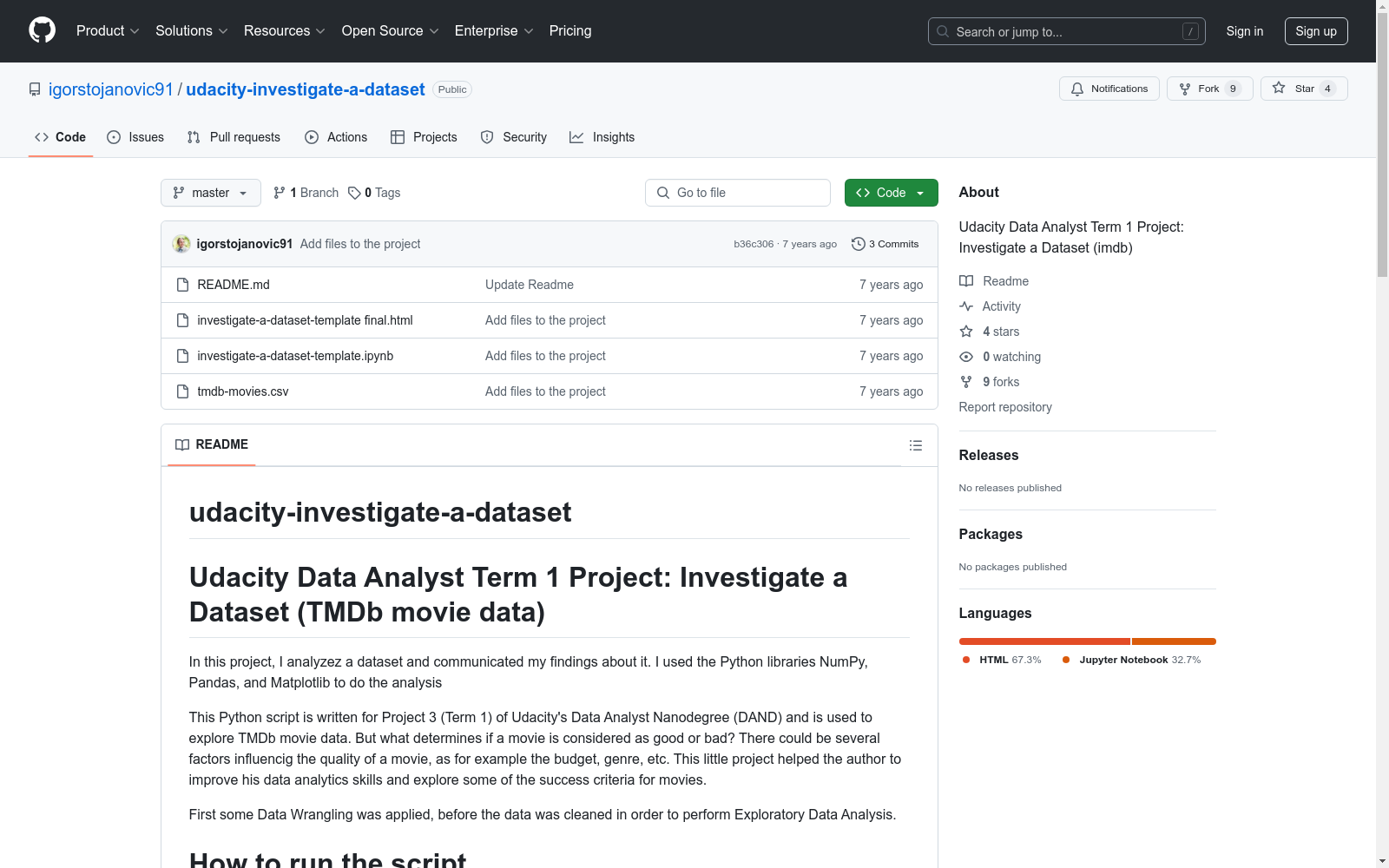
Task: Click the book icon on README tab
Action: 182,444
